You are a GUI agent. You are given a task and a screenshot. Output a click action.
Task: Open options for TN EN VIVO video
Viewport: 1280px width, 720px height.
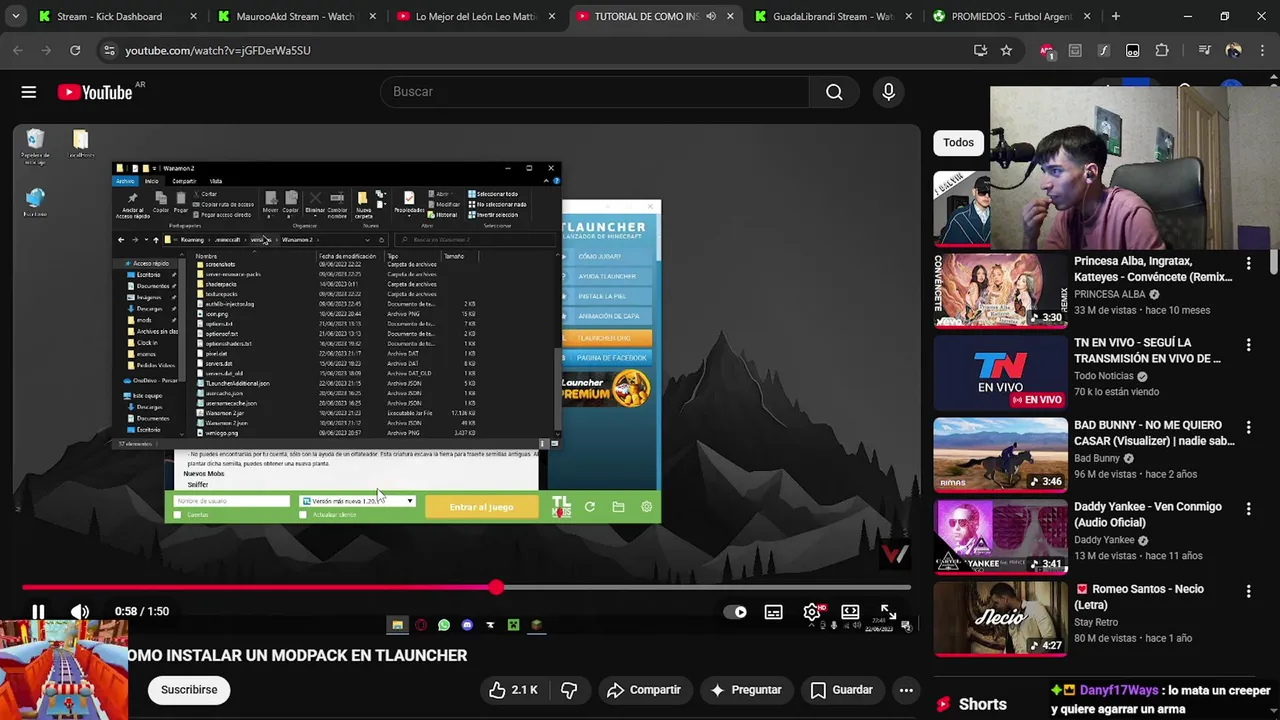1248,345
